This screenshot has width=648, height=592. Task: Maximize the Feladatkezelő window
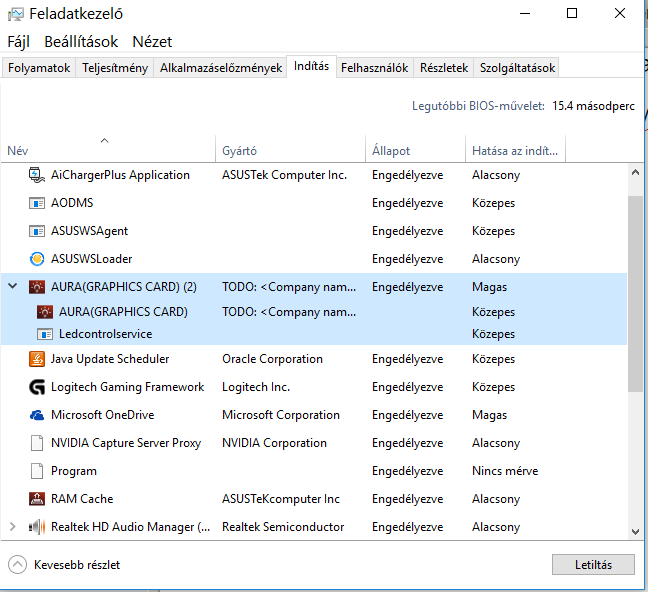(x=572, y=14)
